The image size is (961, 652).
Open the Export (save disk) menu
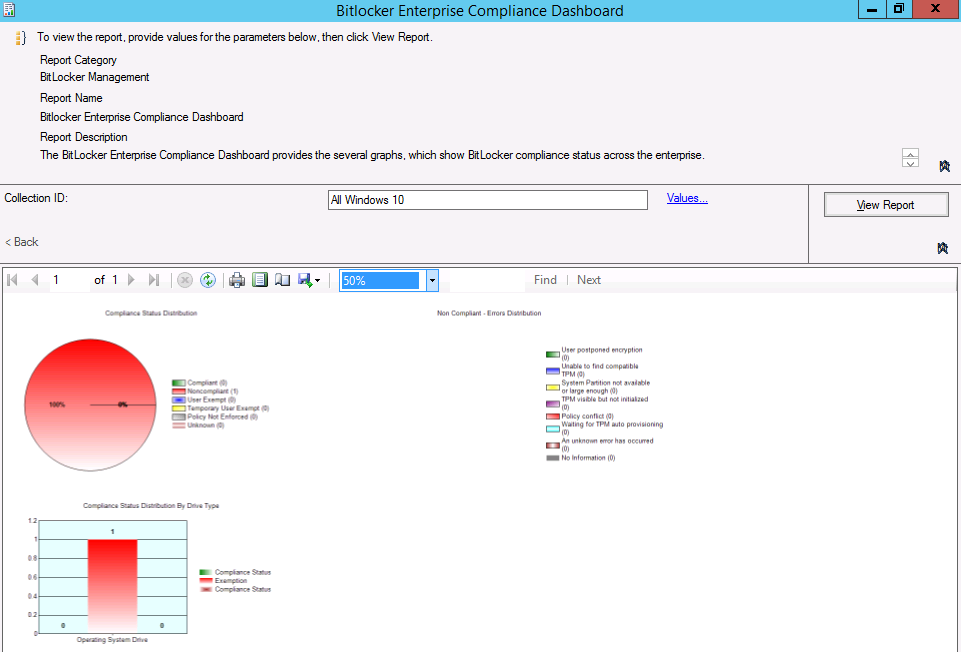click(309, 280)
